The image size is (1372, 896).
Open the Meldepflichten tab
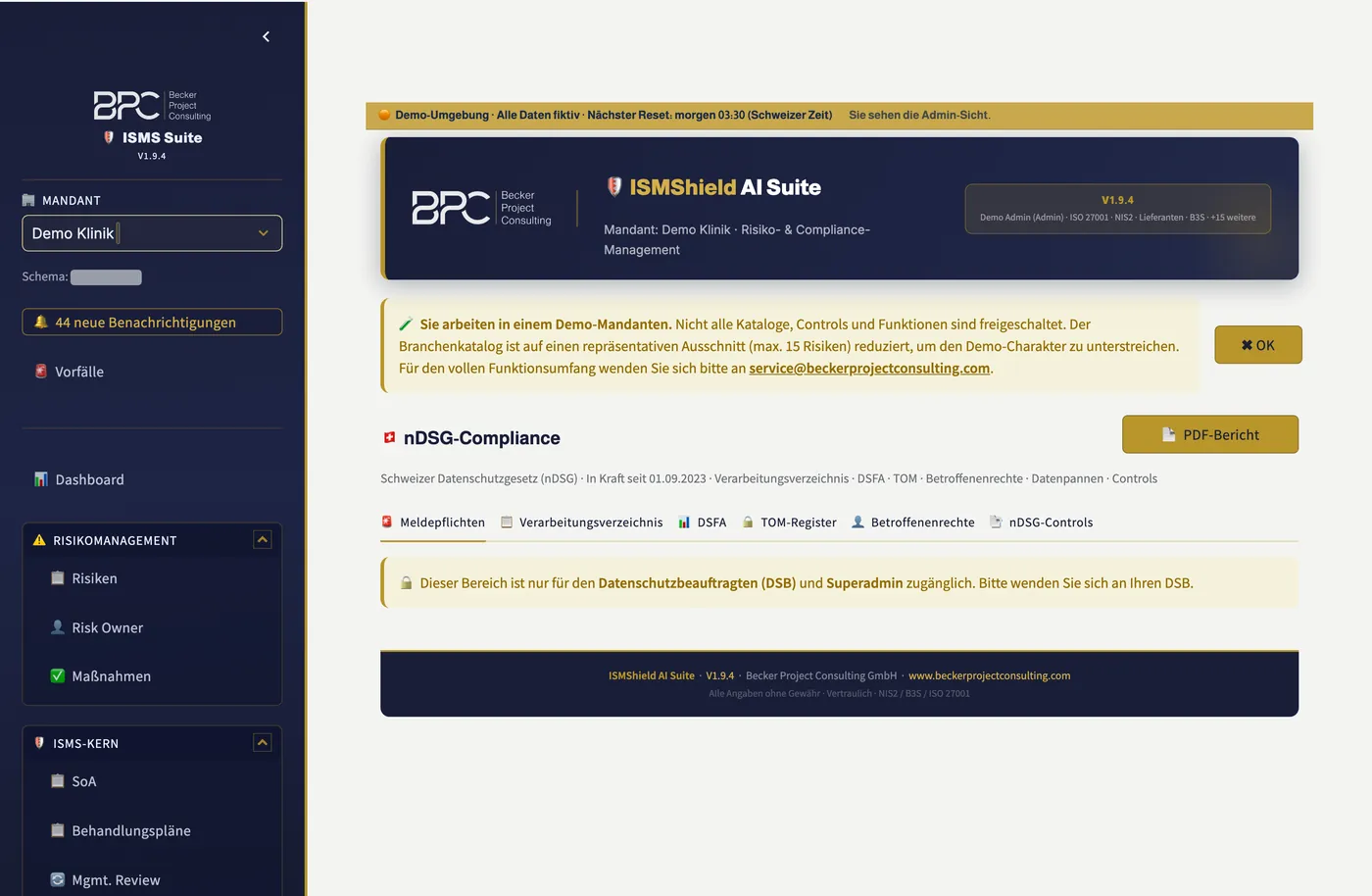(x=433, y=523)
